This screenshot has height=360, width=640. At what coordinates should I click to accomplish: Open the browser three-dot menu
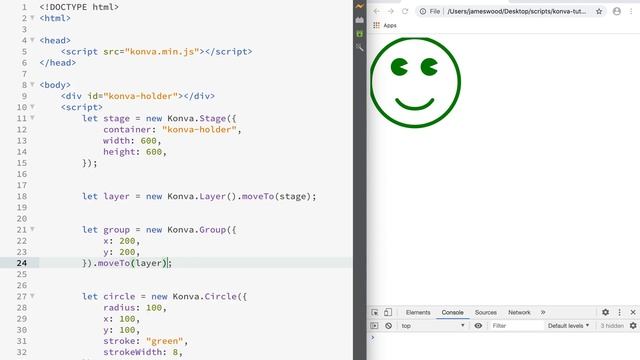[631, 11]
